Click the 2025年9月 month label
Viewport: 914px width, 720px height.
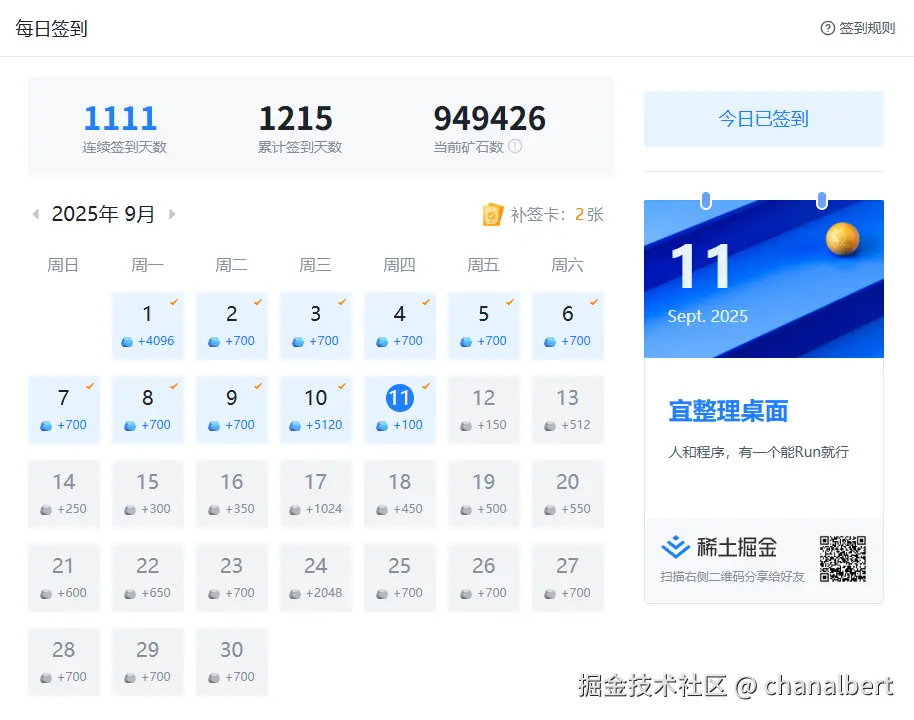pyautogui.click(x=102, y=213)
